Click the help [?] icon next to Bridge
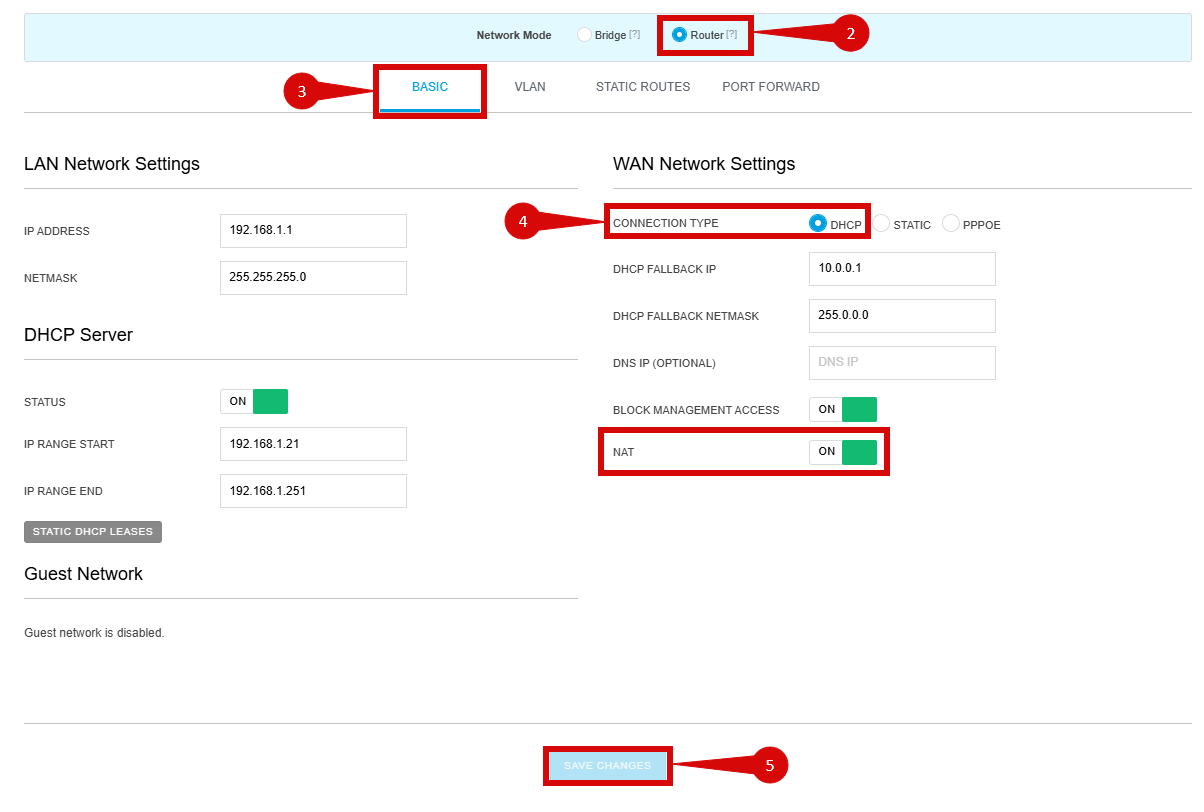This screenshot has height=812, width=1204. pyautogui.click(x=634, y=35)
